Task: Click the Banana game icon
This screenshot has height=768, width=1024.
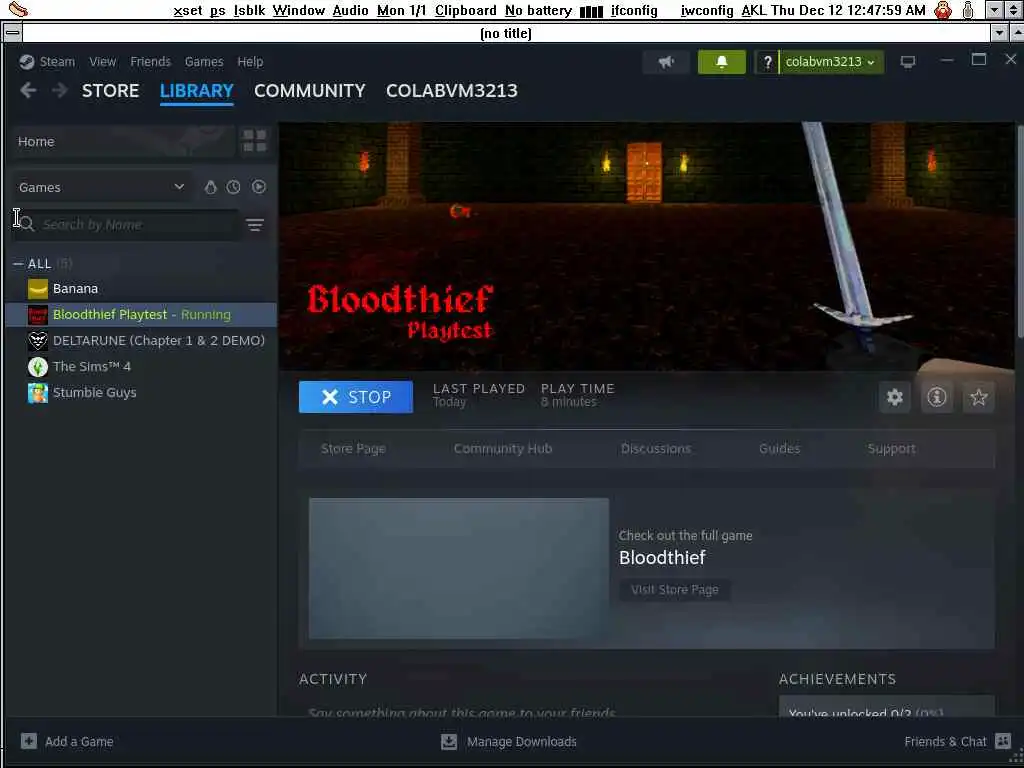Action: [x=38, y=289]
